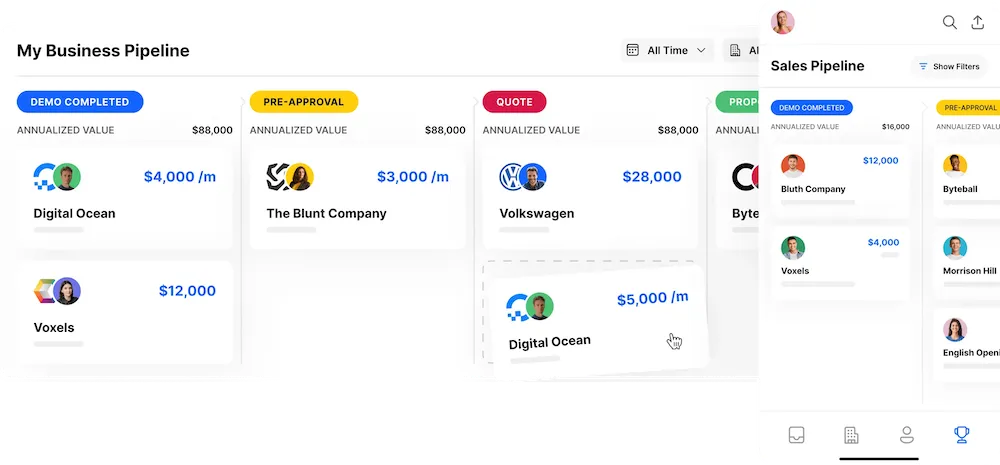
Task: Open the inbox tab icon in bottom bar
Action: [x=796, y=435]
